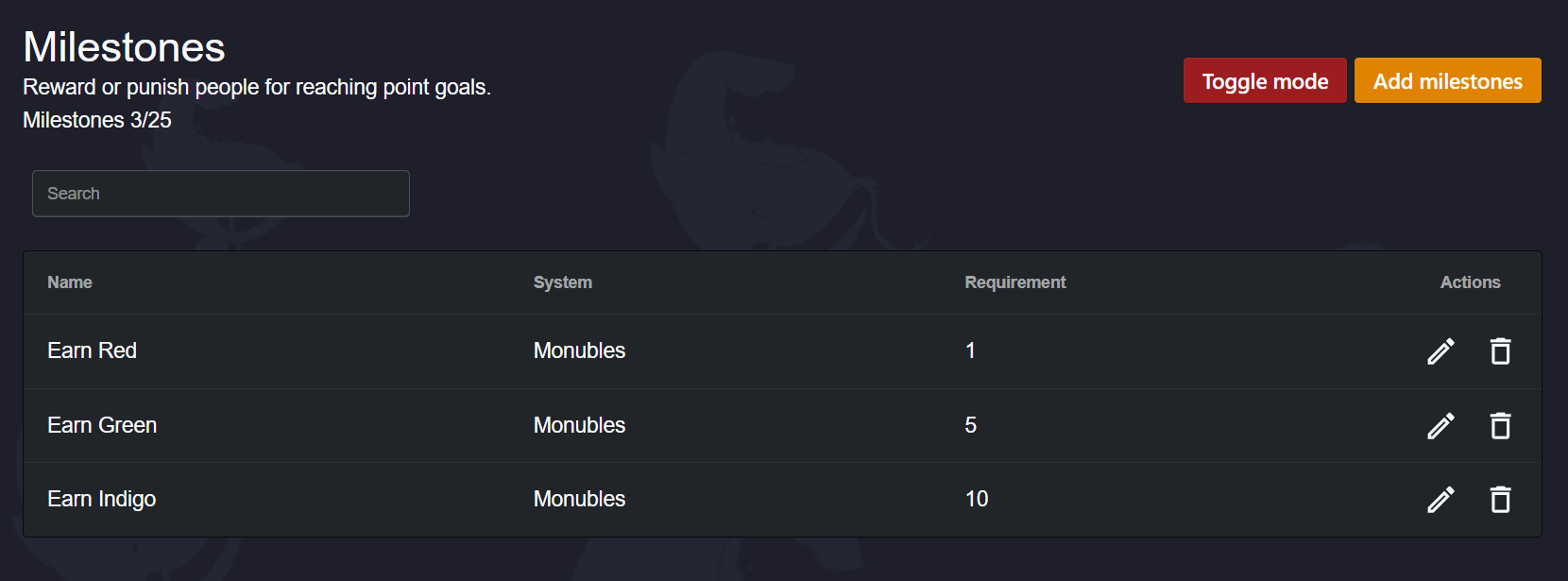Open editor for Earn Green milestone
This screenshot has width=1568, height=581.
[x=1440, y=426]
